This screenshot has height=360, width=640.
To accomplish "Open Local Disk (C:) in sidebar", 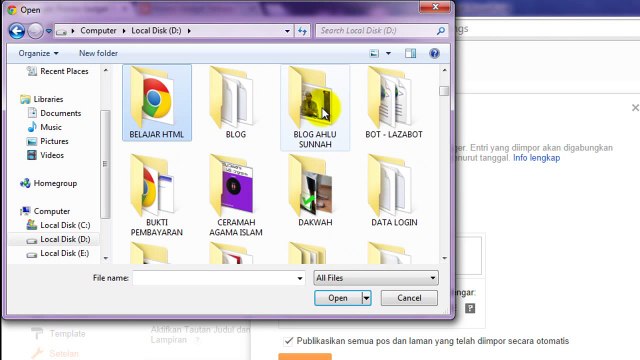I will pos(58,225).
